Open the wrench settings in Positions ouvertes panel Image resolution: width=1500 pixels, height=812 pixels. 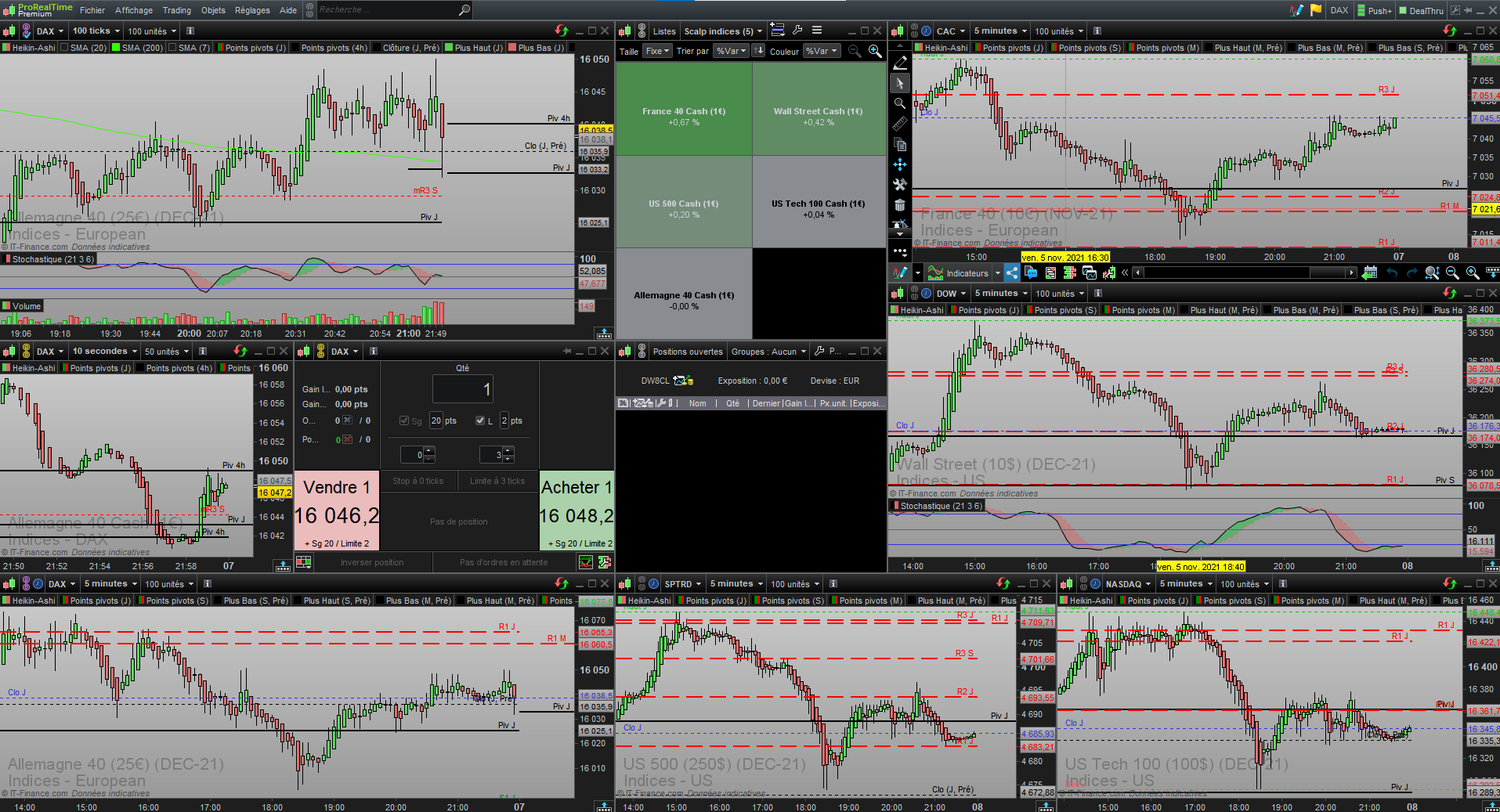(819, 352)
